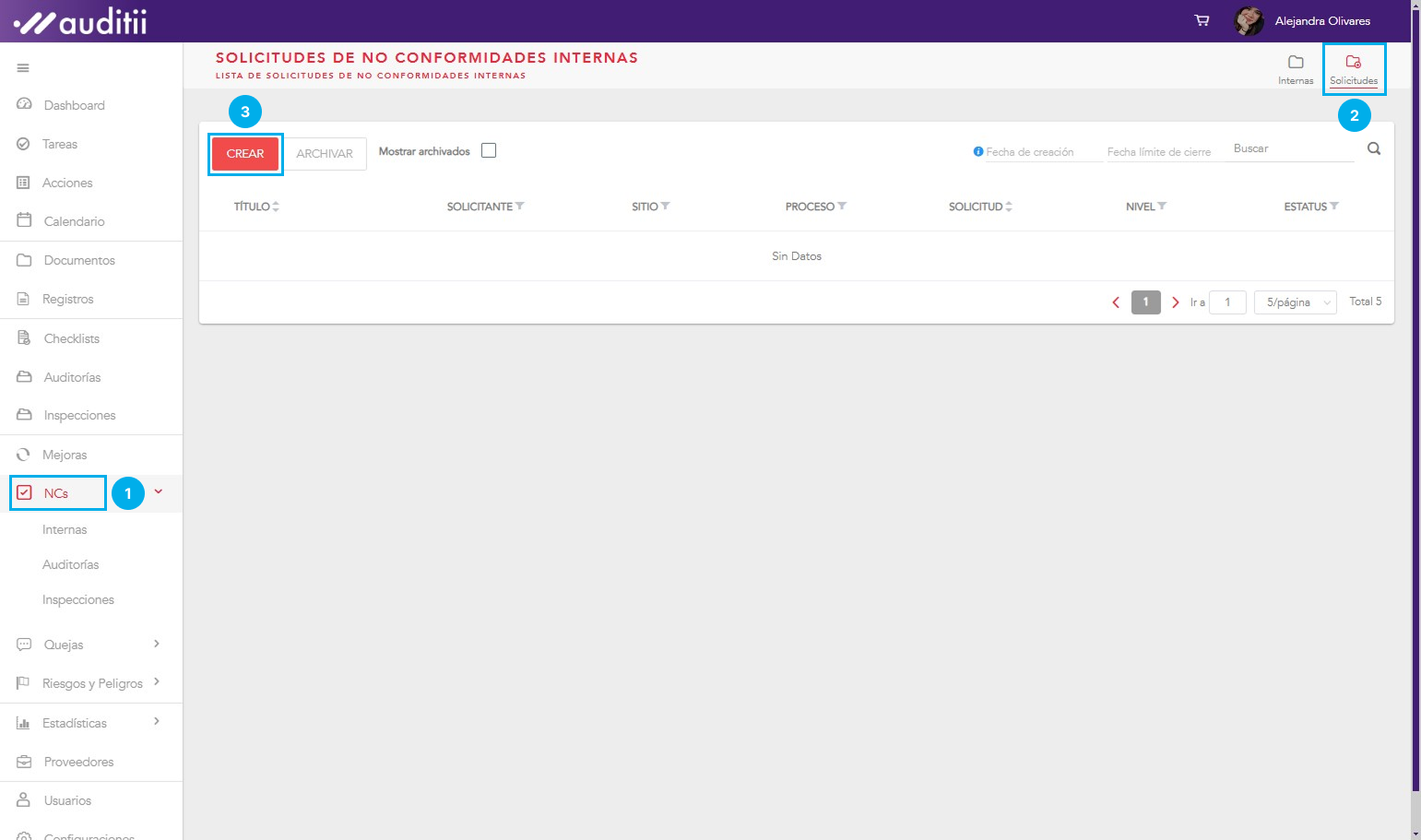The image size is (1421, 840).
Task: Collapse the NCs sidebar section chevron
Action: point(159,492)
